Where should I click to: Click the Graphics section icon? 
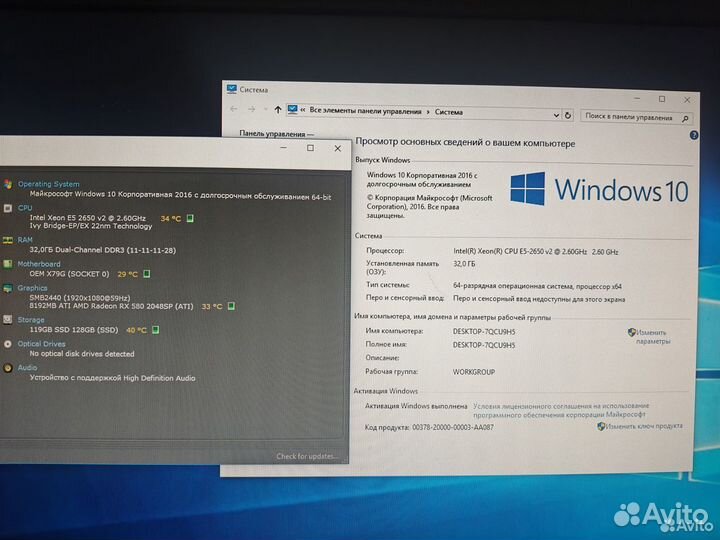8,288
